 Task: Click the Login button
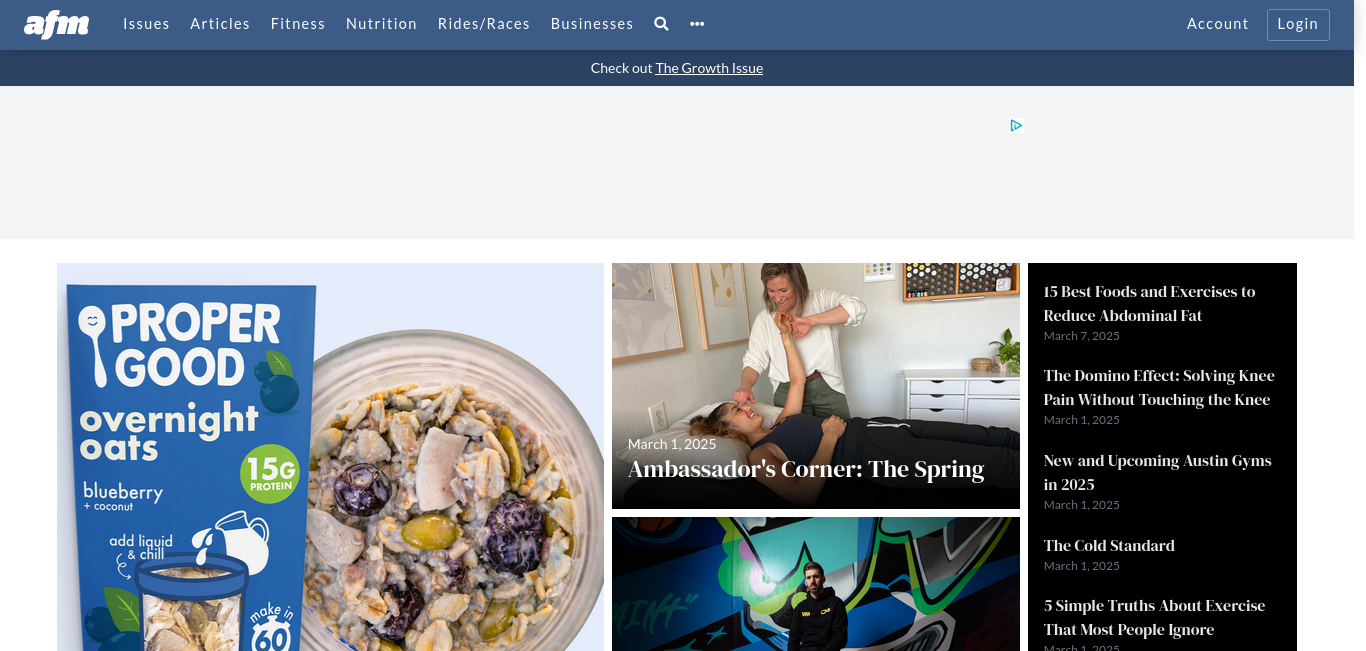1298,24
